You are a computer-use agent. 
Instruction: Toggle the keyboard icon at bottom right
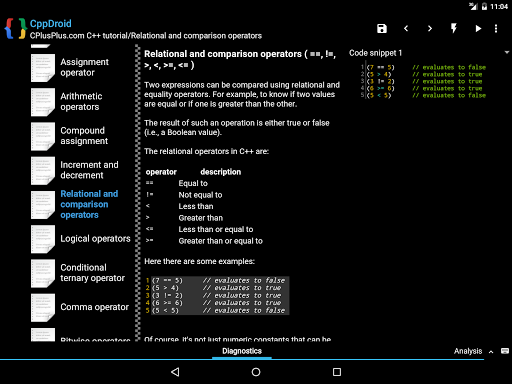505,351
